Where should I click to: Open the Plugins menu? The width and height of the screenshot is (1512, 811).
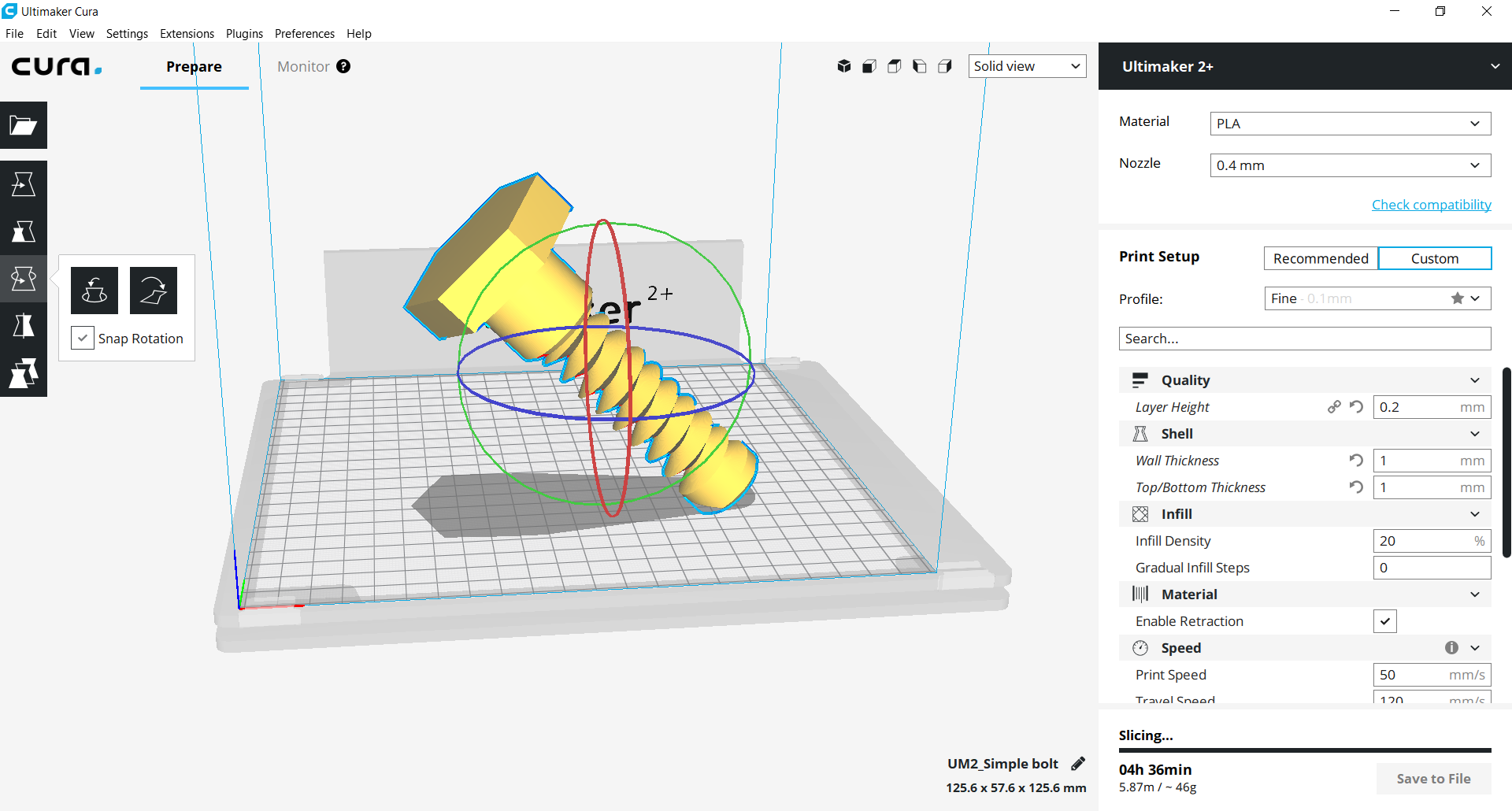(x=244, y=34)
